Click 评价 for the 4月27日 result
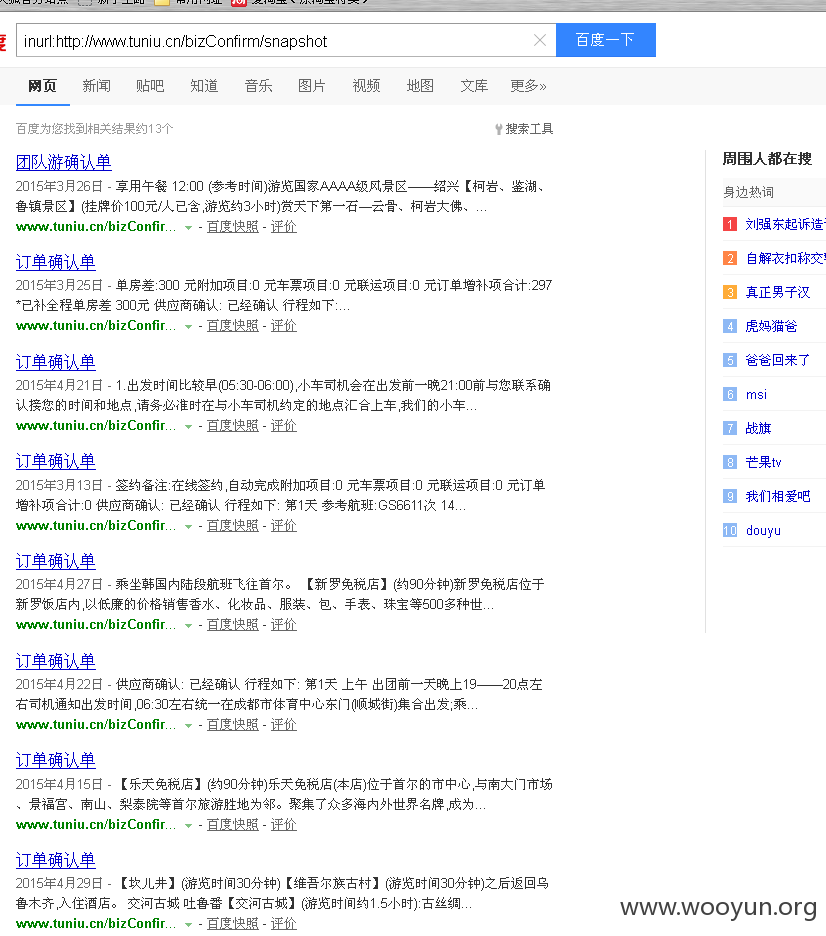This screenshot has height=936, width=826. coord(283,625)
